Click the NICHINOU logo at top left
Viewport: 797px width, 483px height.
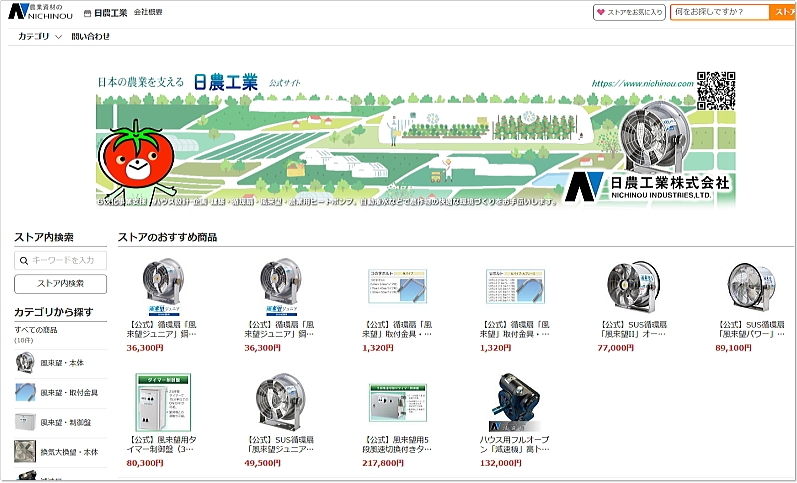point(41,11)
